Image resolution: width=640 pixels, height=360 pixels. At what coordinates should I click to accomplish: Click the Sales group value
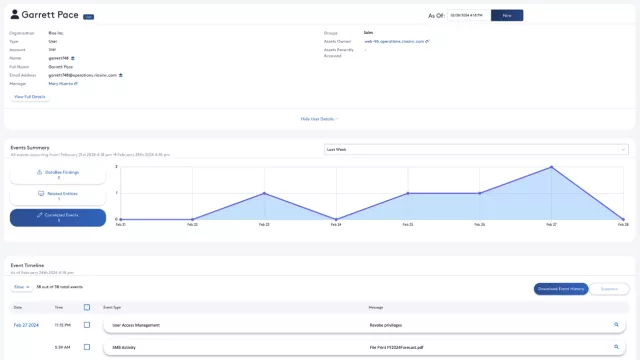(368, 33)
